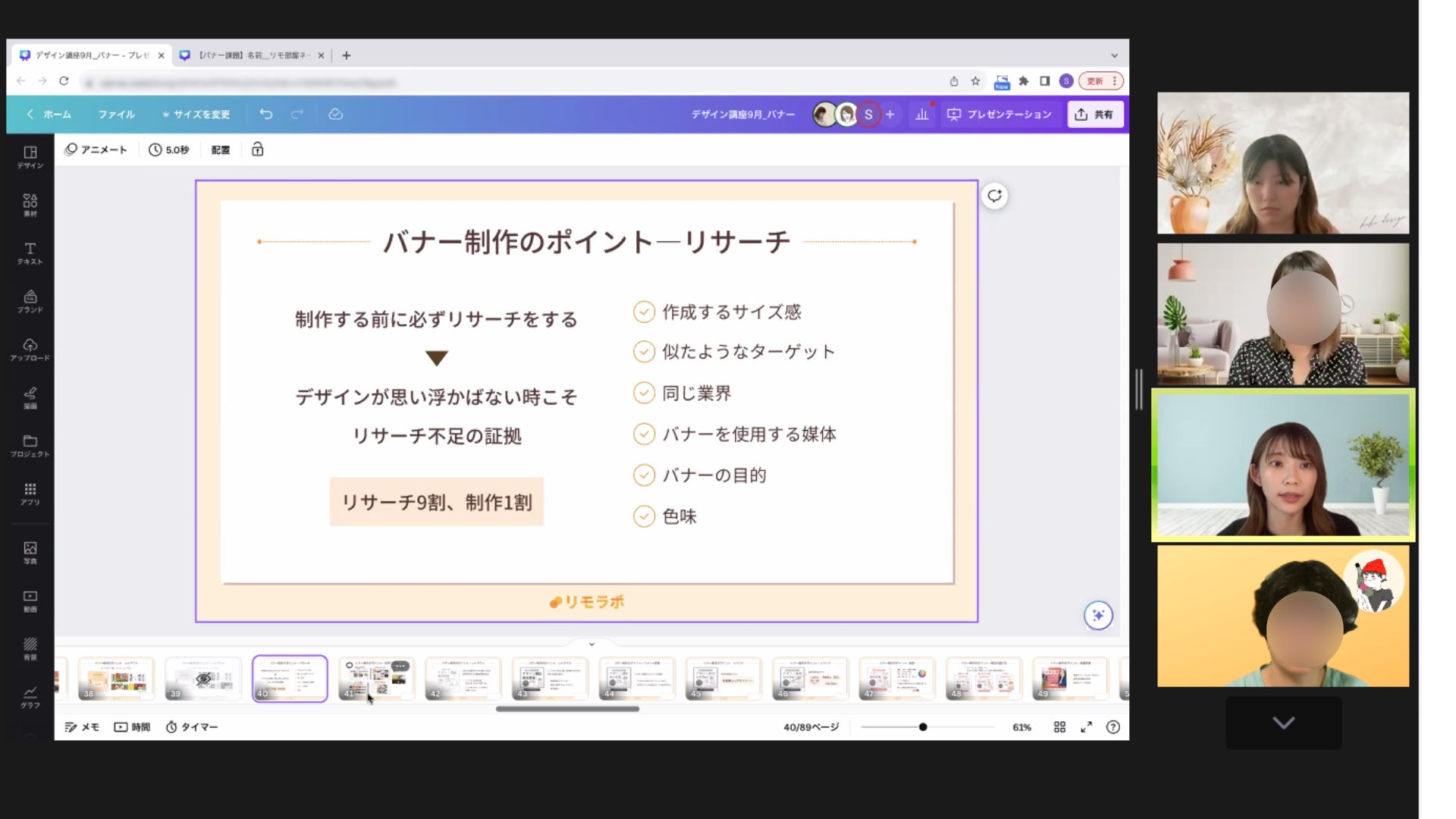Open the browser tab list dropdown

click(1114, 55)
